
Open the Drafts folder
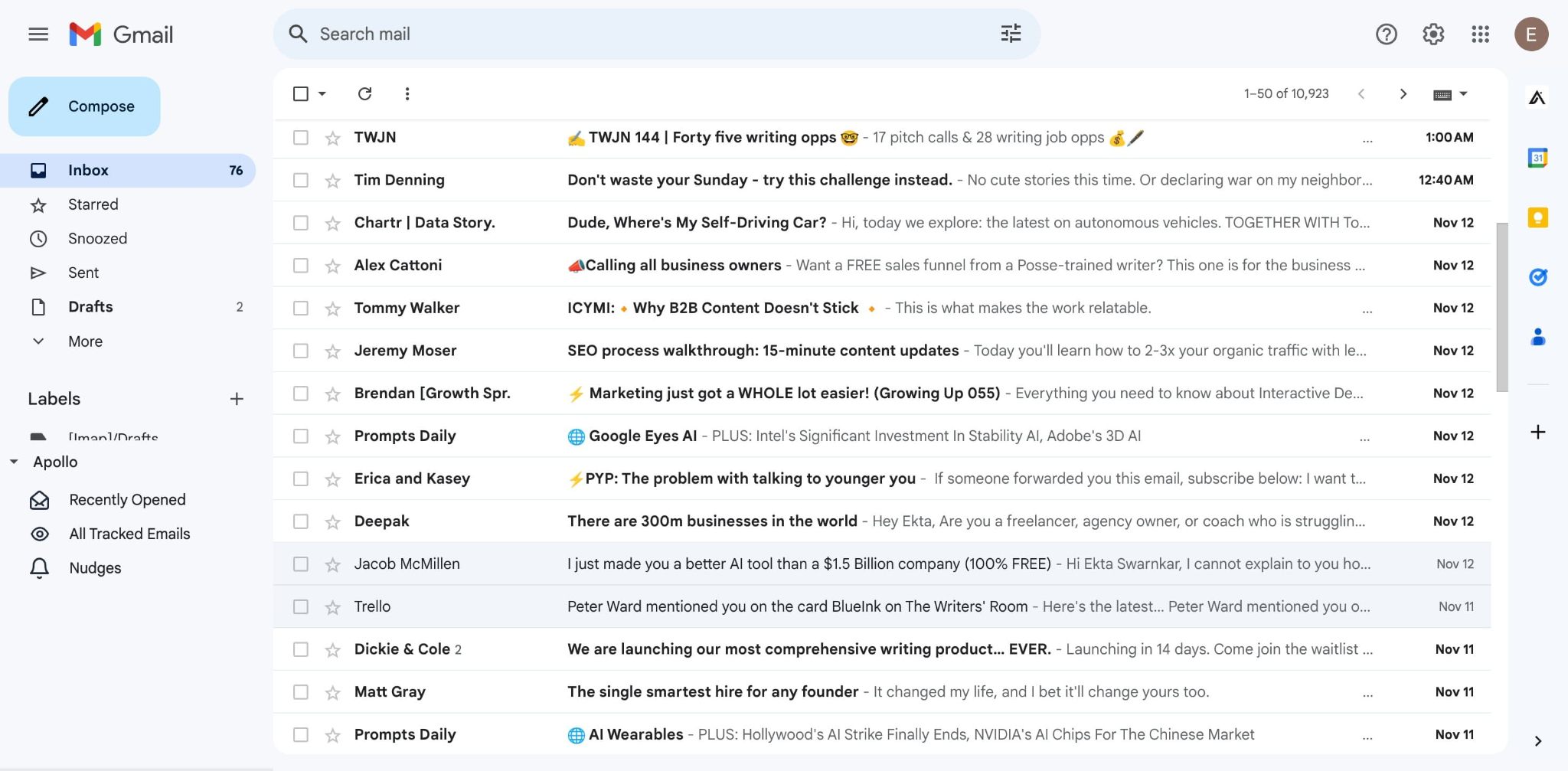coord(90,306)
